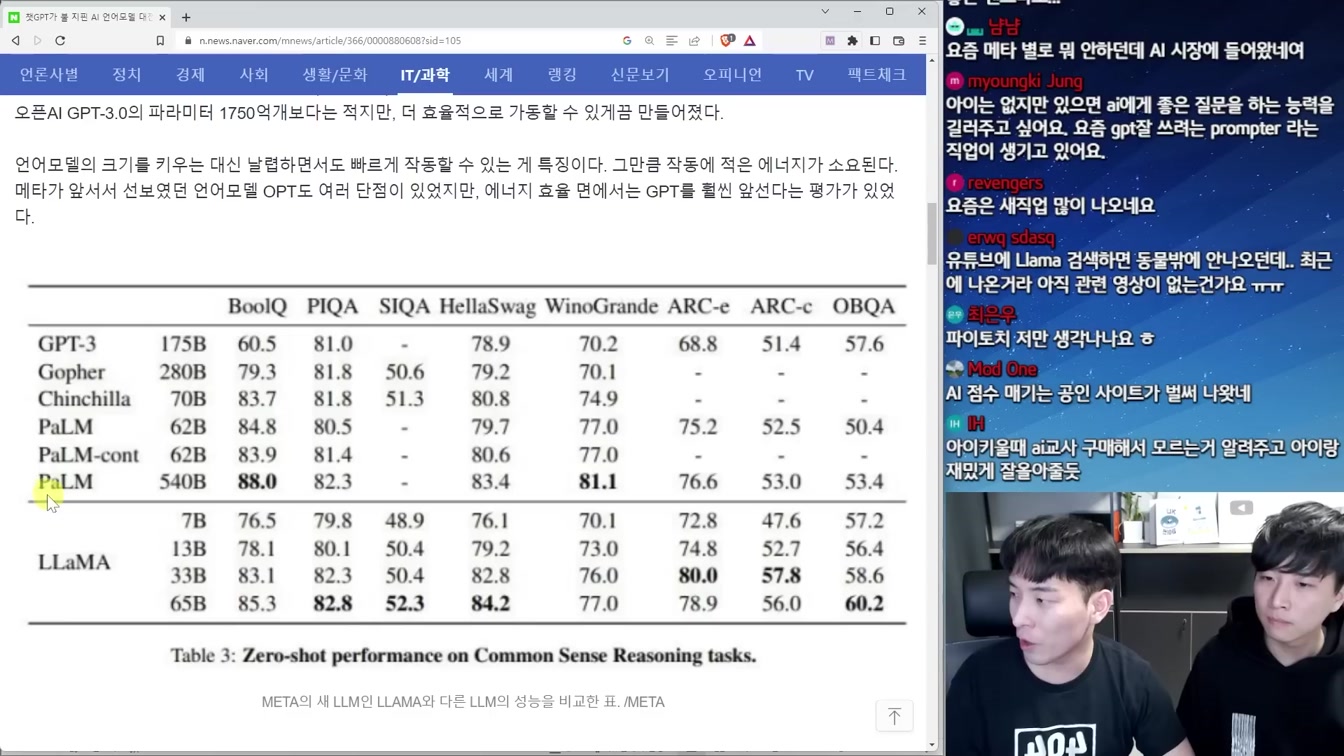Open the 신문보기 section
This screenshot has height=756, width=1344.
click(x=640, y=75)
